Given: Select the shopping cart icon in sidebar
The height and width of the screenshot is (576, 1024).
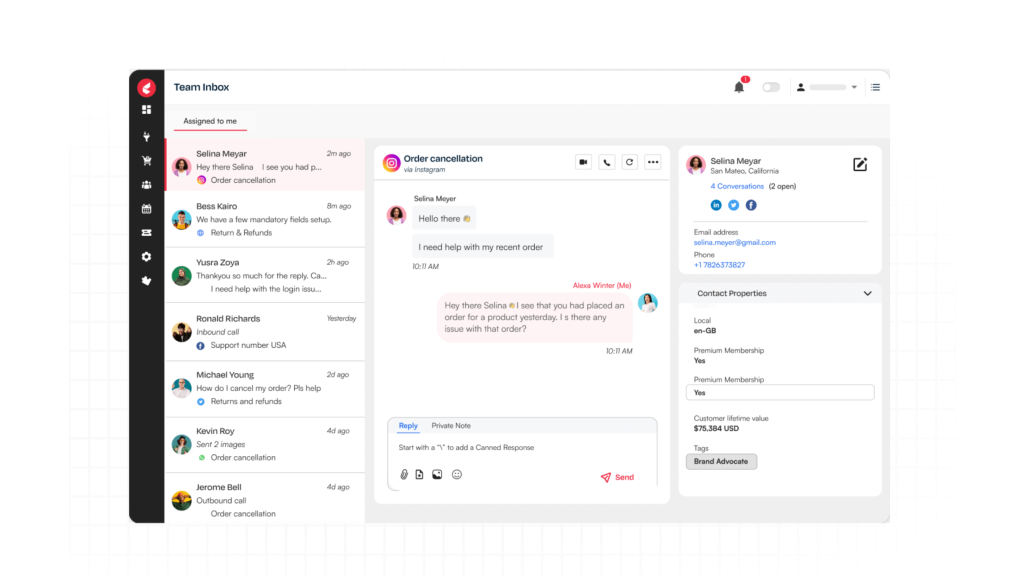Looking at the screenshot, I should point(146,161).
